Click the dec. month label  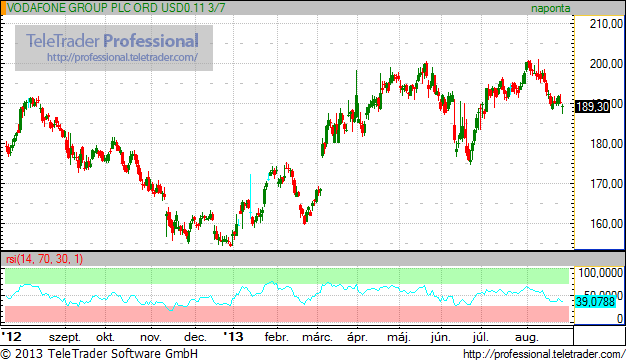coord(195,337)
